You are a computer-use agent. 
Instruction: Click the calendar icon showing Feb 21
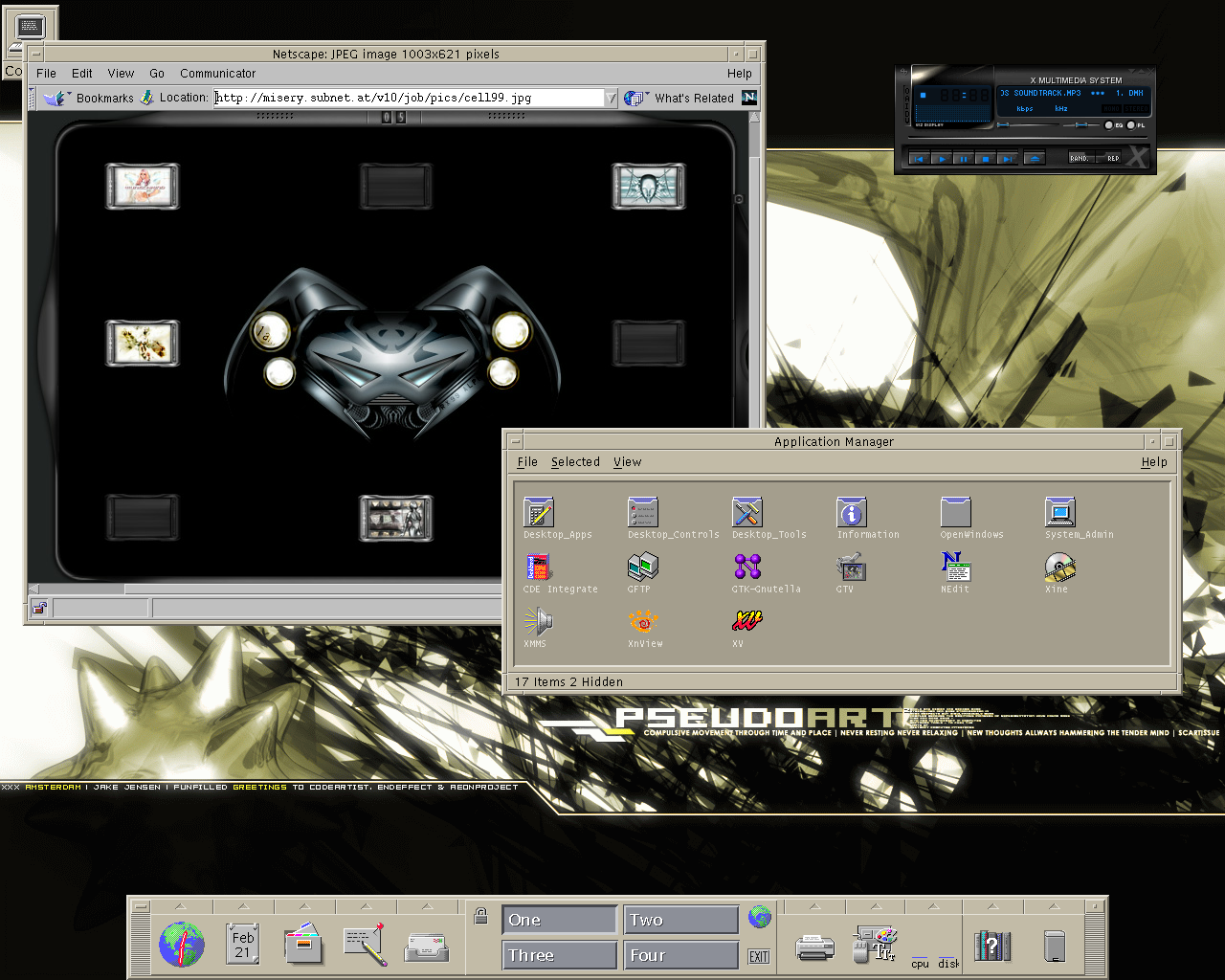tap(242, 945)
